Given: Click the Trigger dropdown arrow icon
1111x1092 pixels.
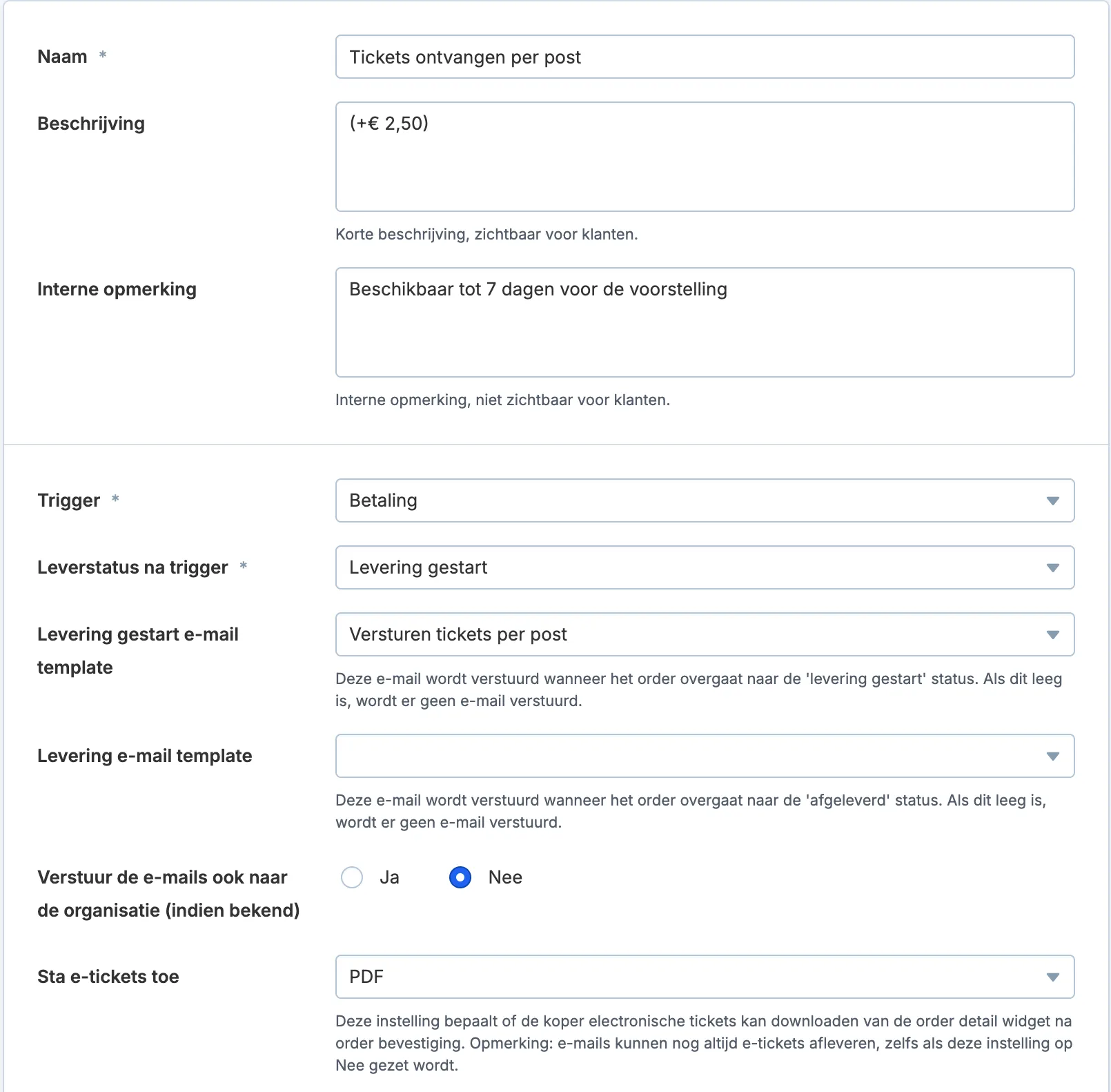Looking at the screenshot, I should click(x=1052, y=500).
